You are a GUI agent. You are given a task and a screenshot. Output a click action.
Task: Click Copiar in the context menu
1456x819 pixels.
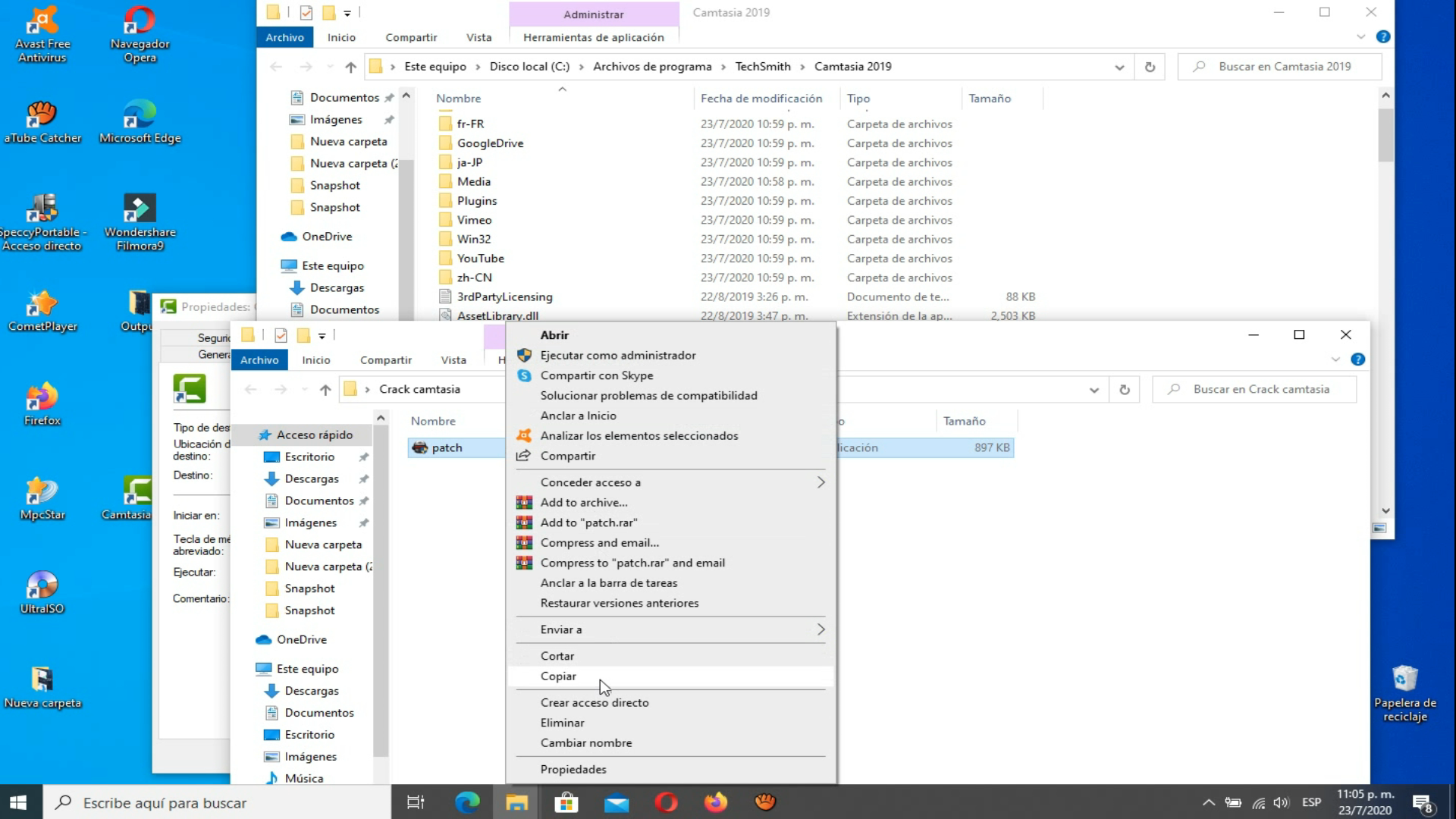click(x=558, y=676)
